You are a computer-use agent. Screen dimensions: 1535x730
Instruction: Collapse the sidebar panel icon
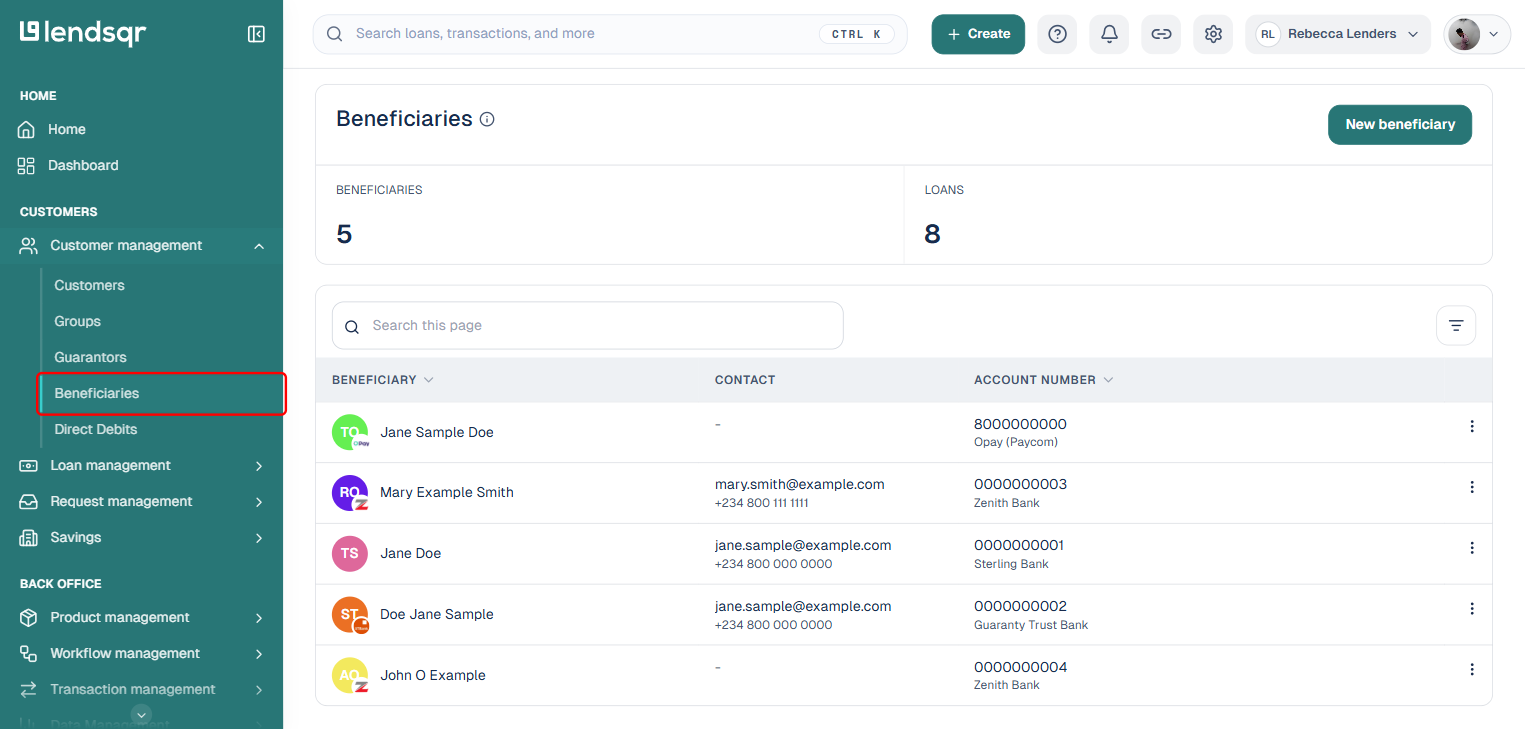point(256,34)
